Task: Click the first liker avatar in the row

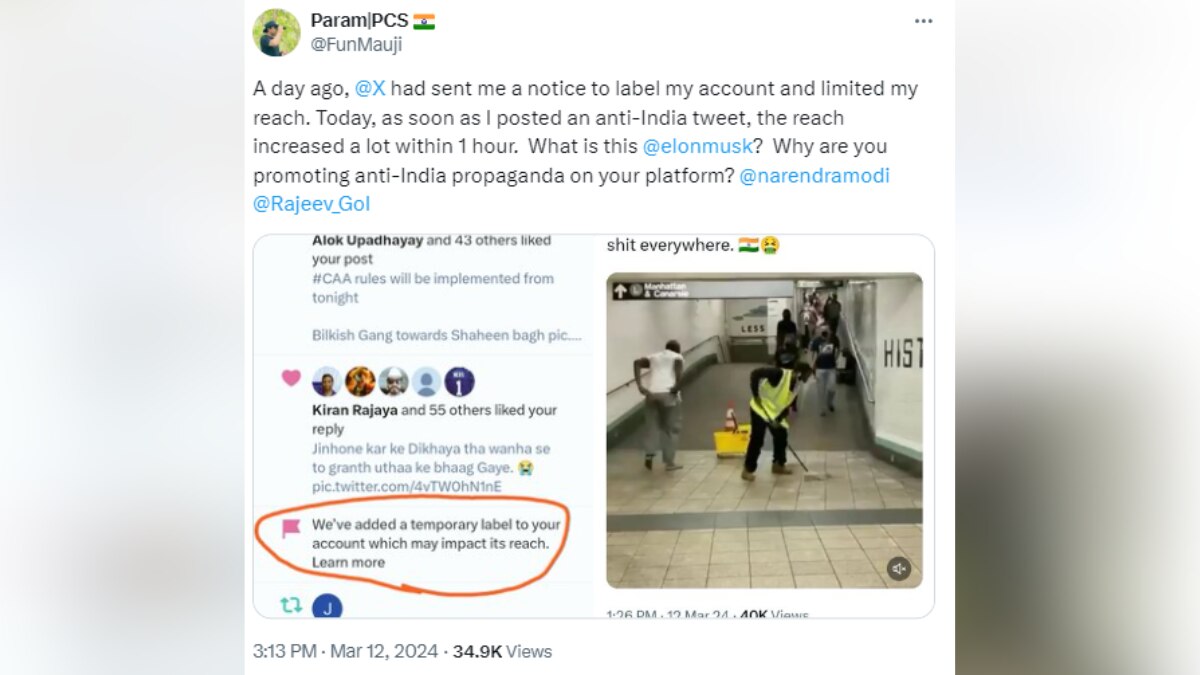Action: coord(326,381)
